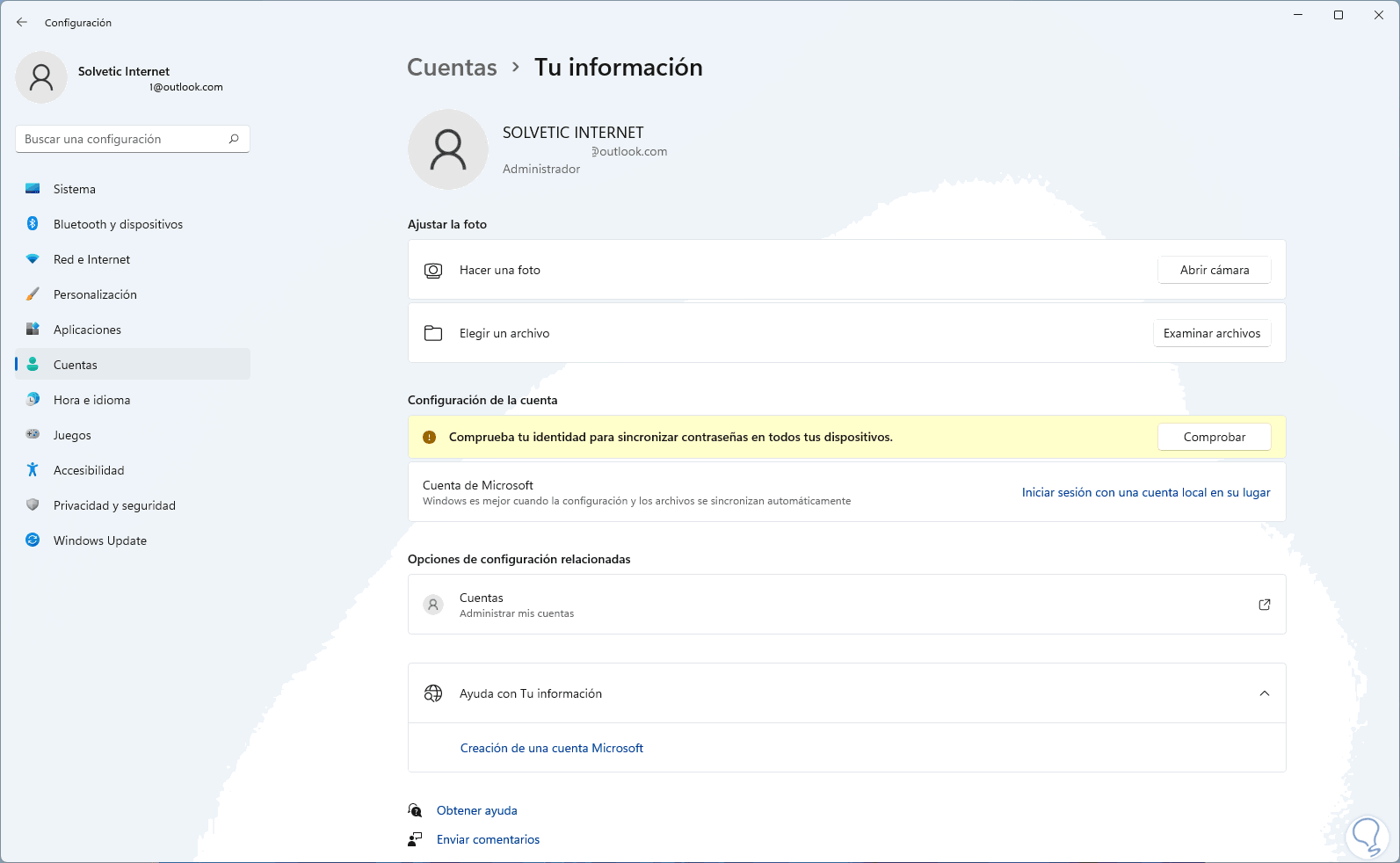
Task: Click the search magnifier icon
Action: (234, 139)
